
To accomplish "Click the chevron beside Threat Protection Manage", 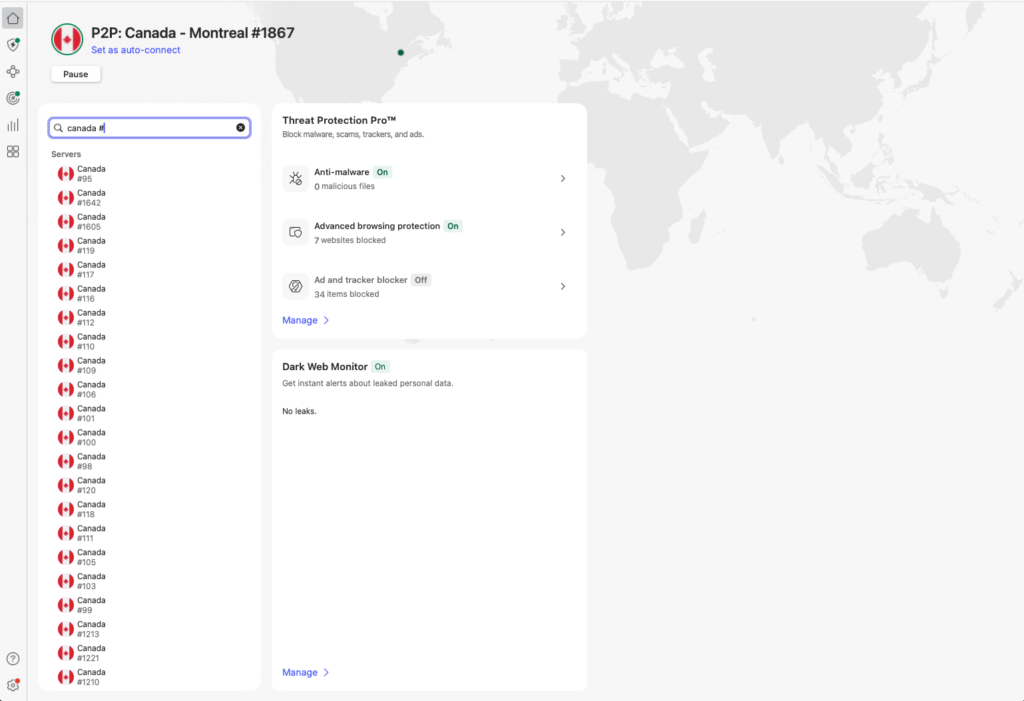I will click(327, 320).
